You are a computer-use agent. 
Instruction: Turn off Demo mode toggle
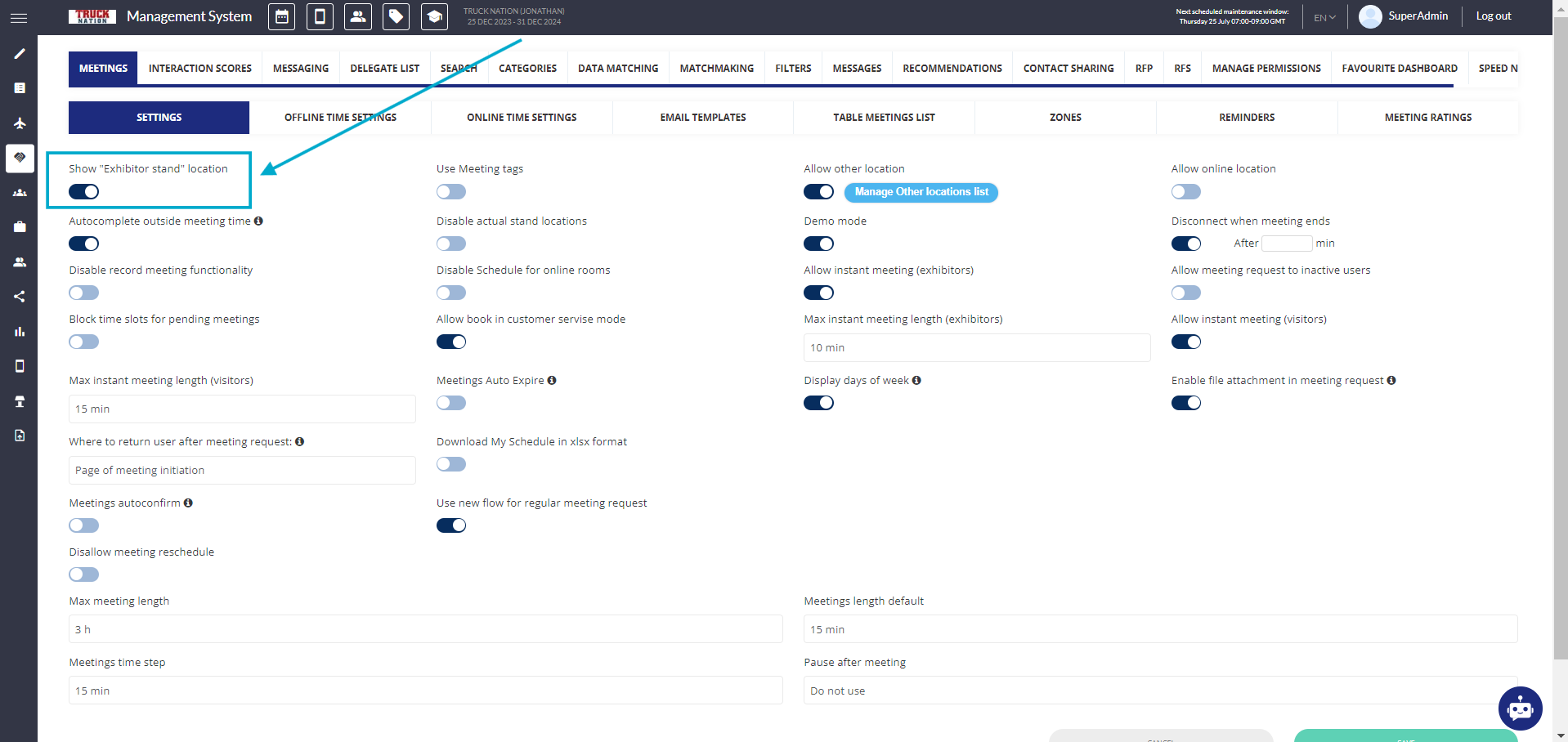click(x=818, y=244)
